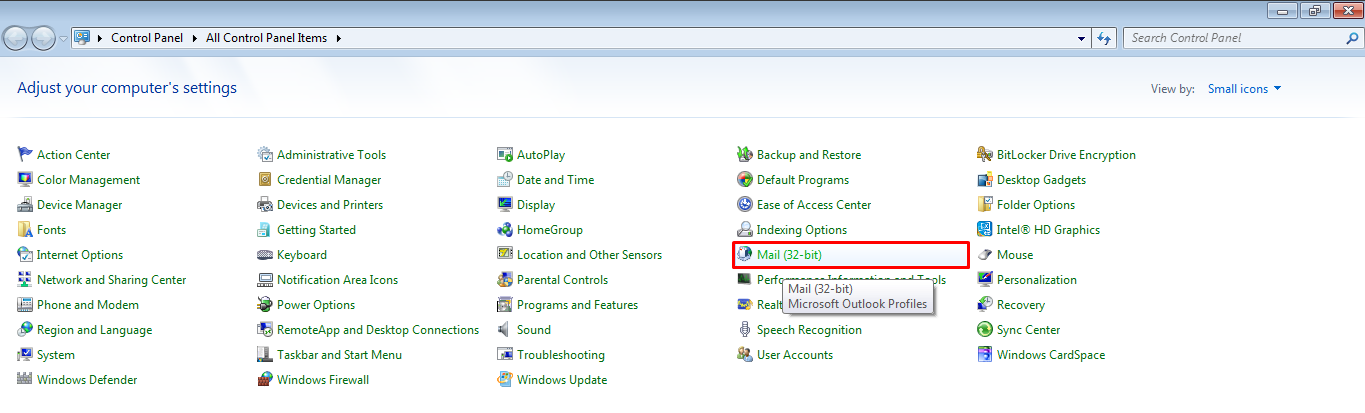The height and width of the screenshot is (413, 1365).
Task: Click the Windows Update icon
Action: pos(505,380)
